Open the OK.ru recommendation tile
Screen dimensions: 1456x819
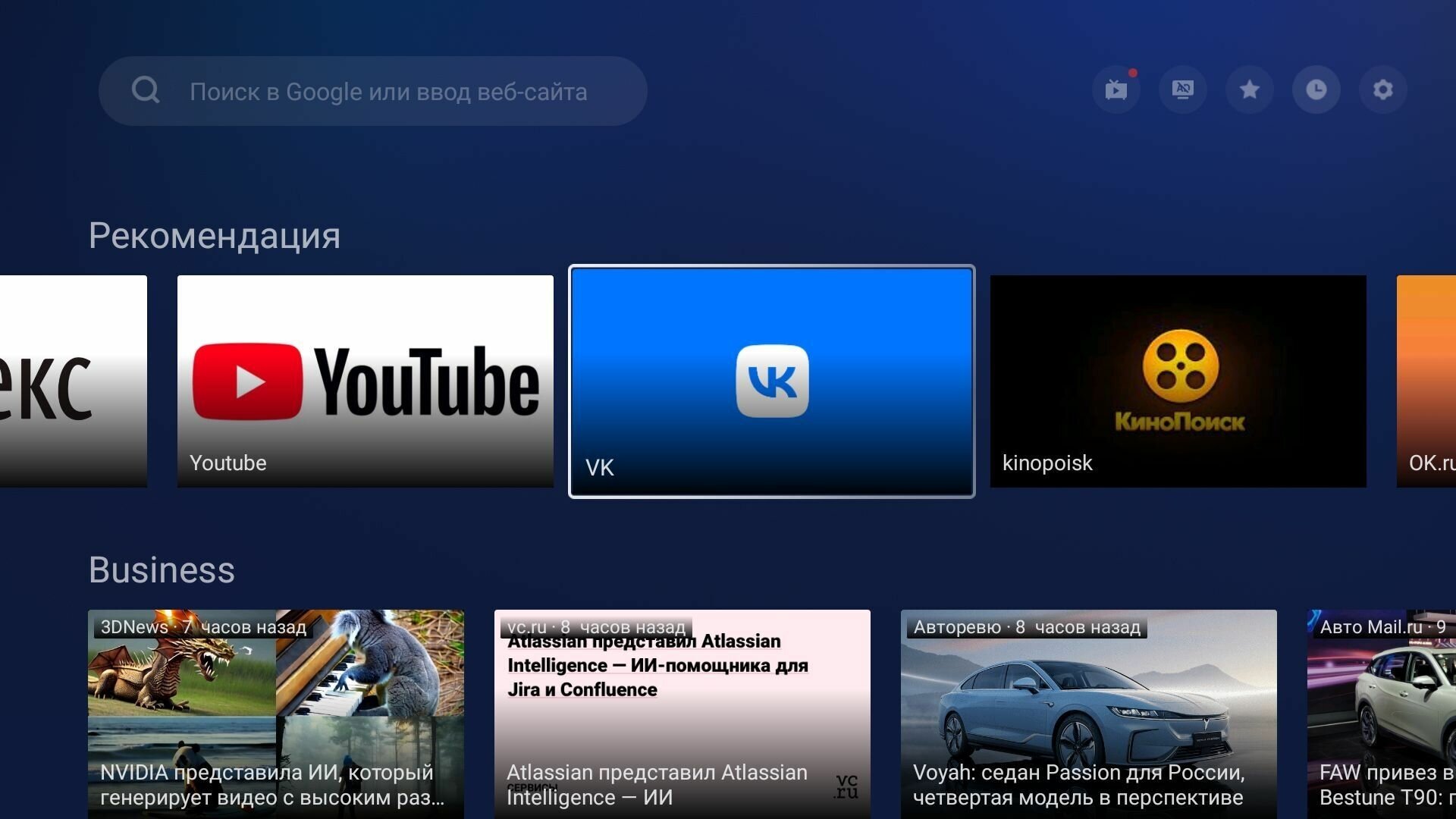[x=1426, y=381]
